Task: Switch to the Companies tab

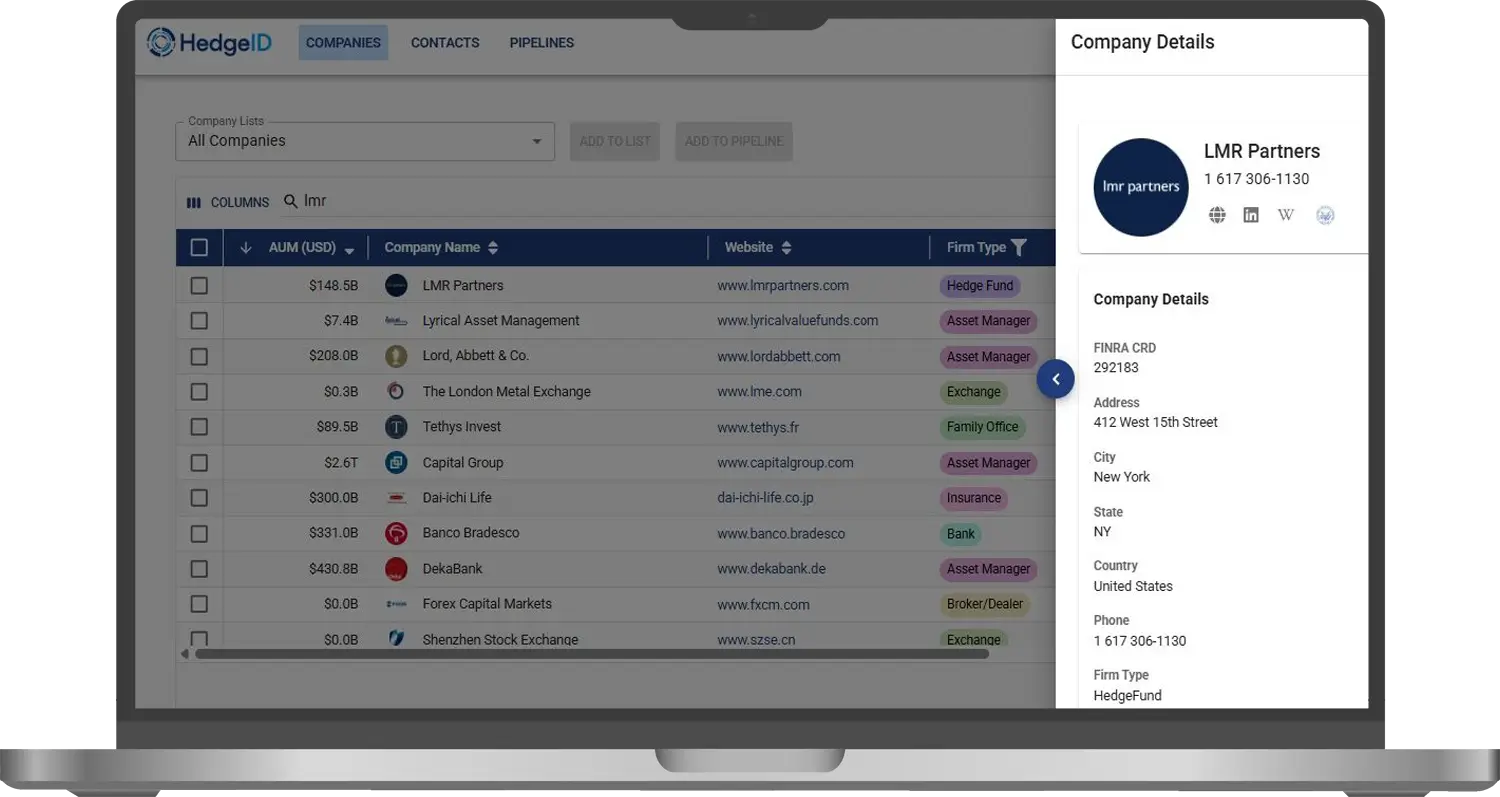Action: click(343, 43)
